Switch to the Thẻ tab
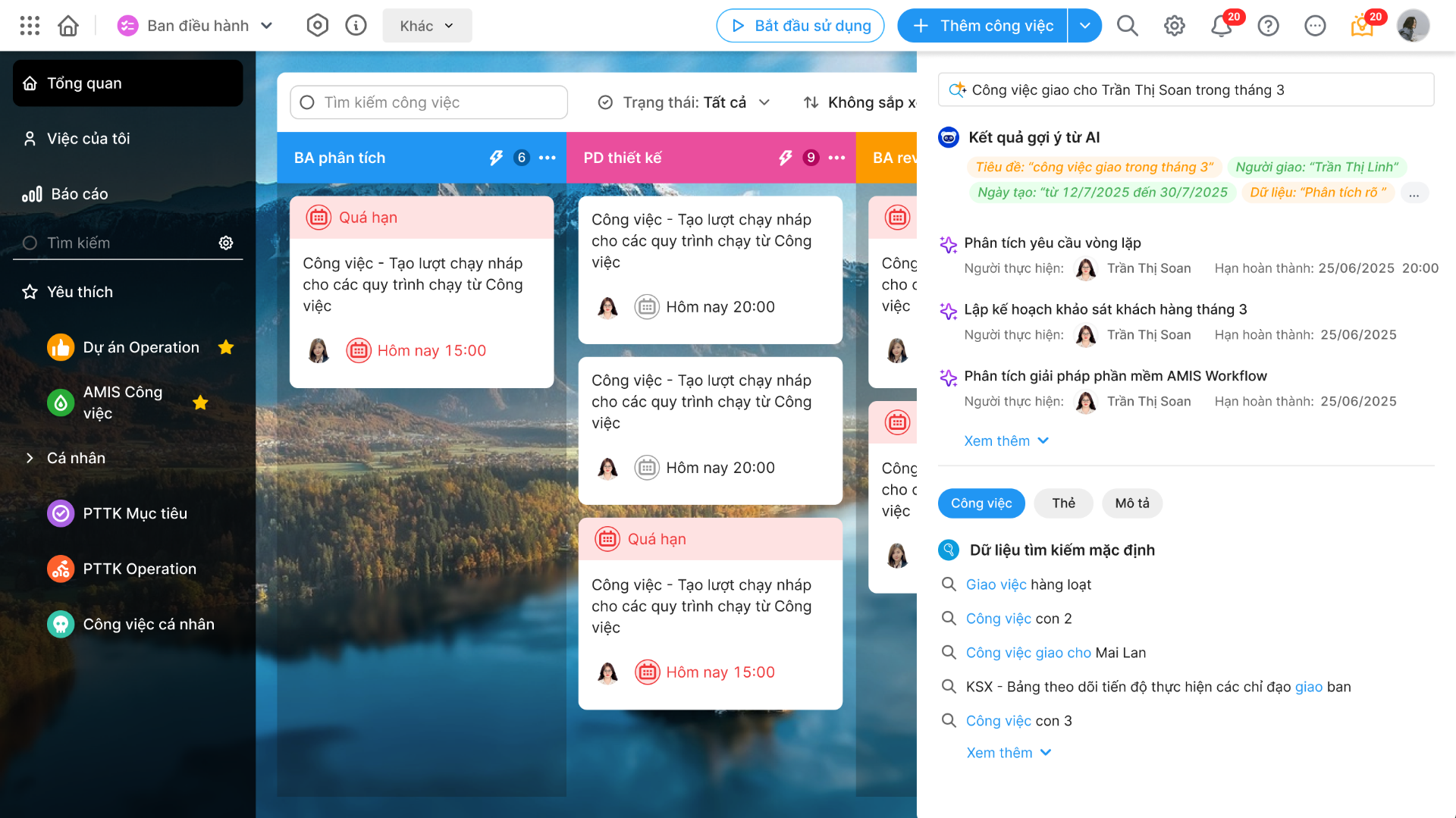 1063,503
